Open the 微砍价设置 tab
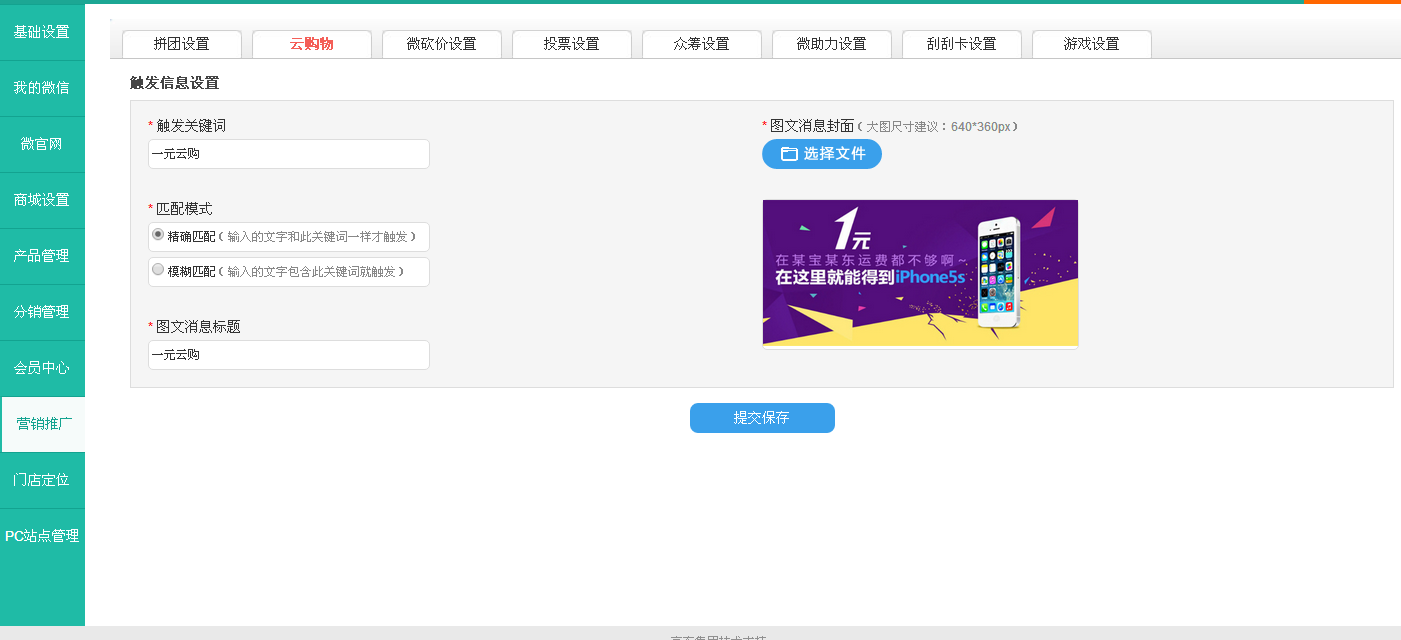1401x640 pixels. 441,44
